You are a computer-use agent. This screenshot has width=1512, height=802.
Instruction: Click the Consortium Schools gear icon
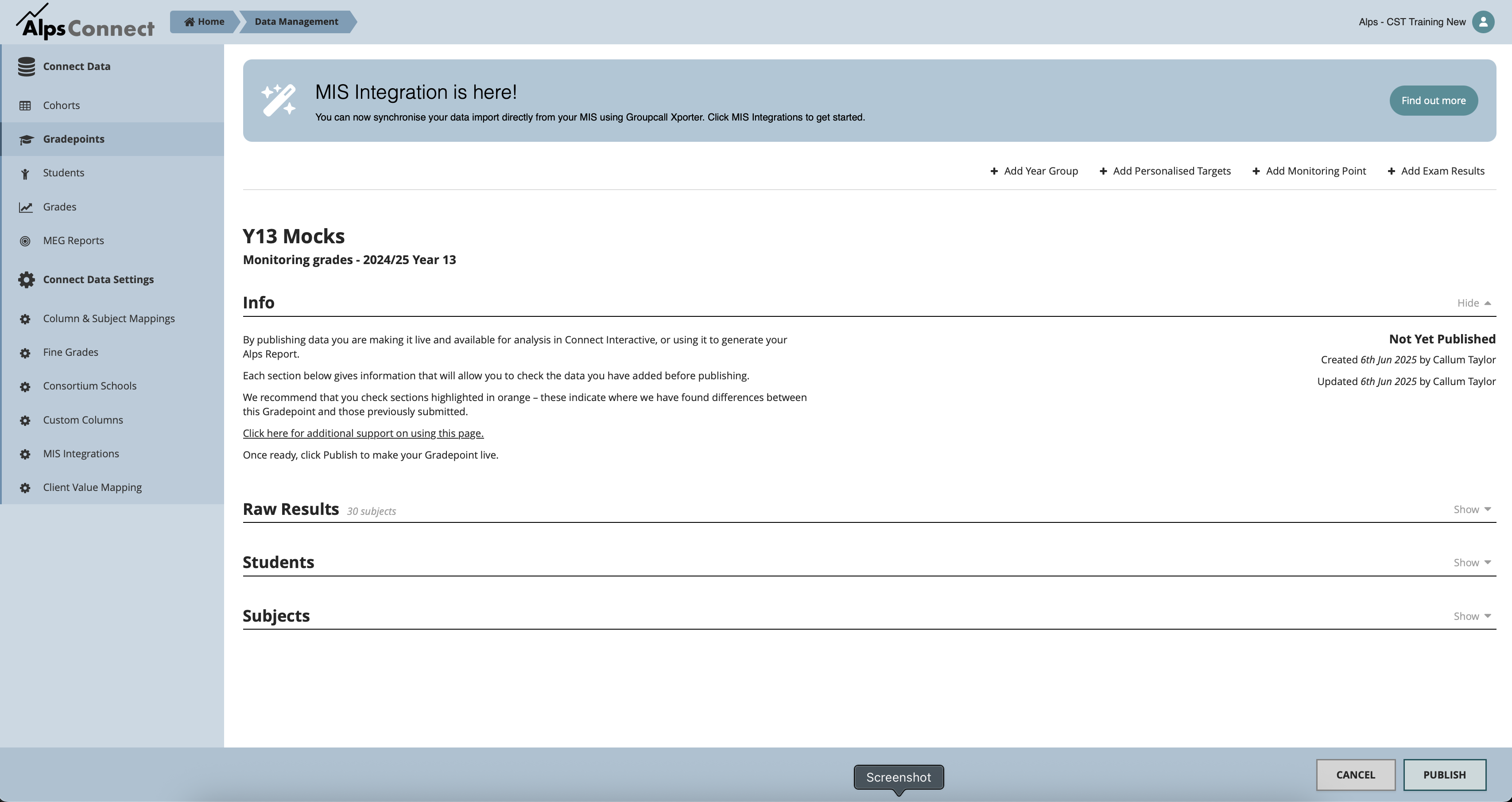tap(25, 387)
